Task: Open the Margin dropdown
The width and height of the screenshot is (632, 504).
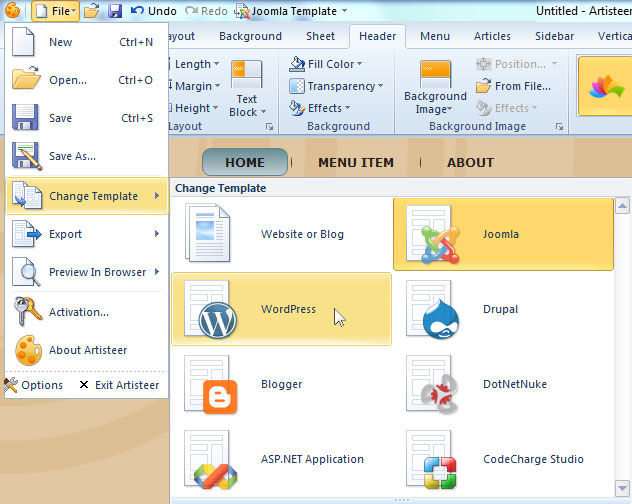Action: click(x=195, y=86)
